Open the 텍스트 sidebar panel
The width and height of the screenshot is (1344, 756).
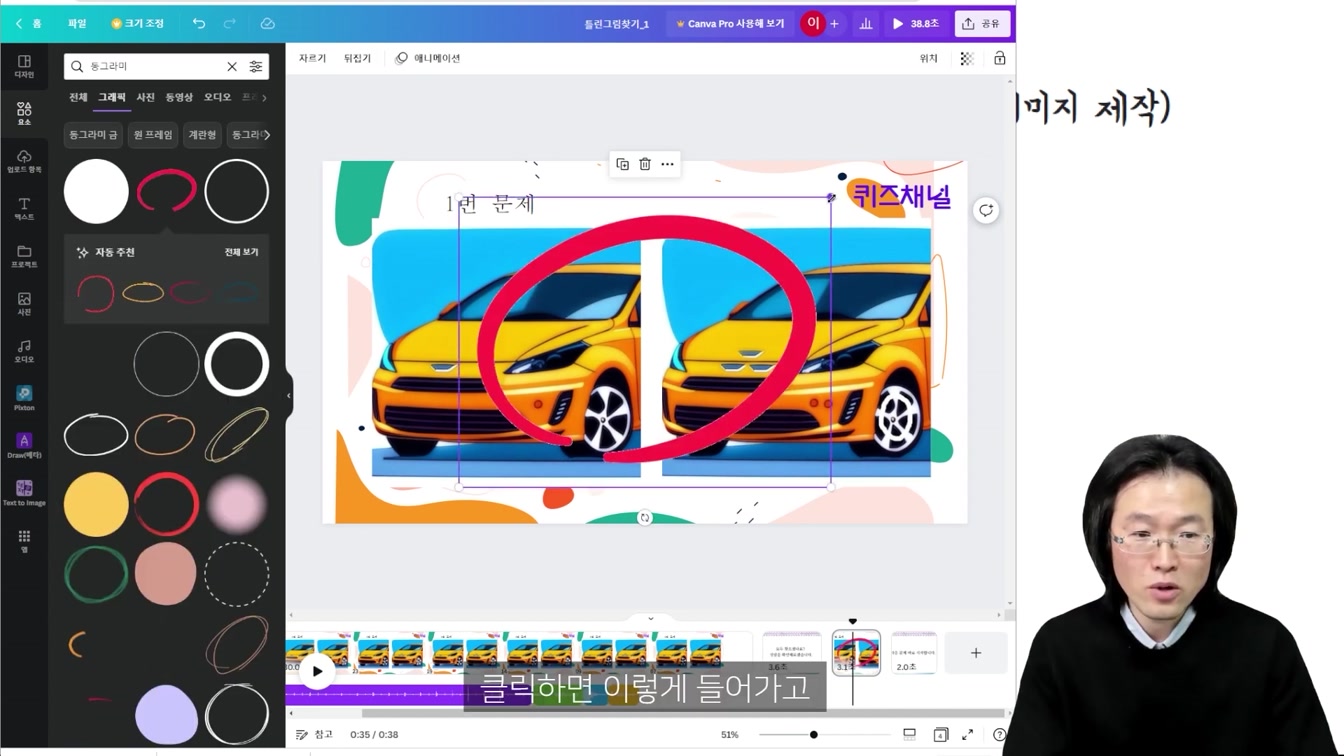pyautogui.click(x=24, y=208)
